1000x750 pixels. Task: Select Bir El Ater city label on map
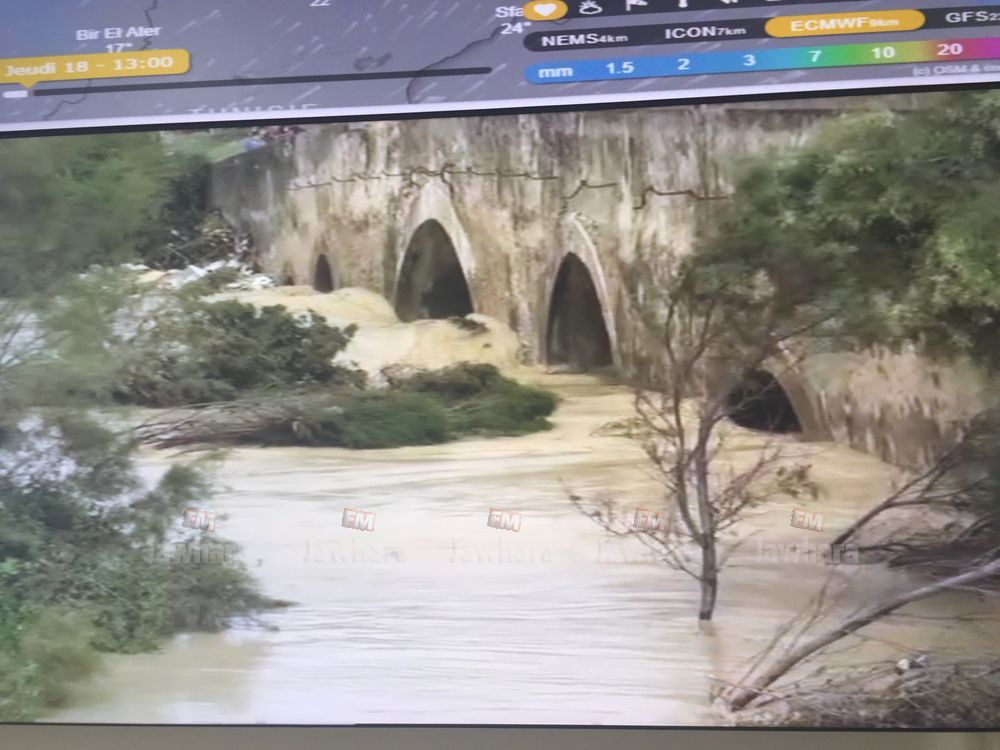tap(118, 33)
